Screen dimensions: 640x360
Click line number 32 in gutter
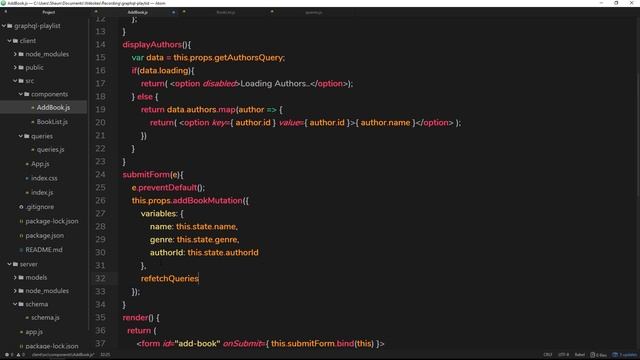pos(100,278)
